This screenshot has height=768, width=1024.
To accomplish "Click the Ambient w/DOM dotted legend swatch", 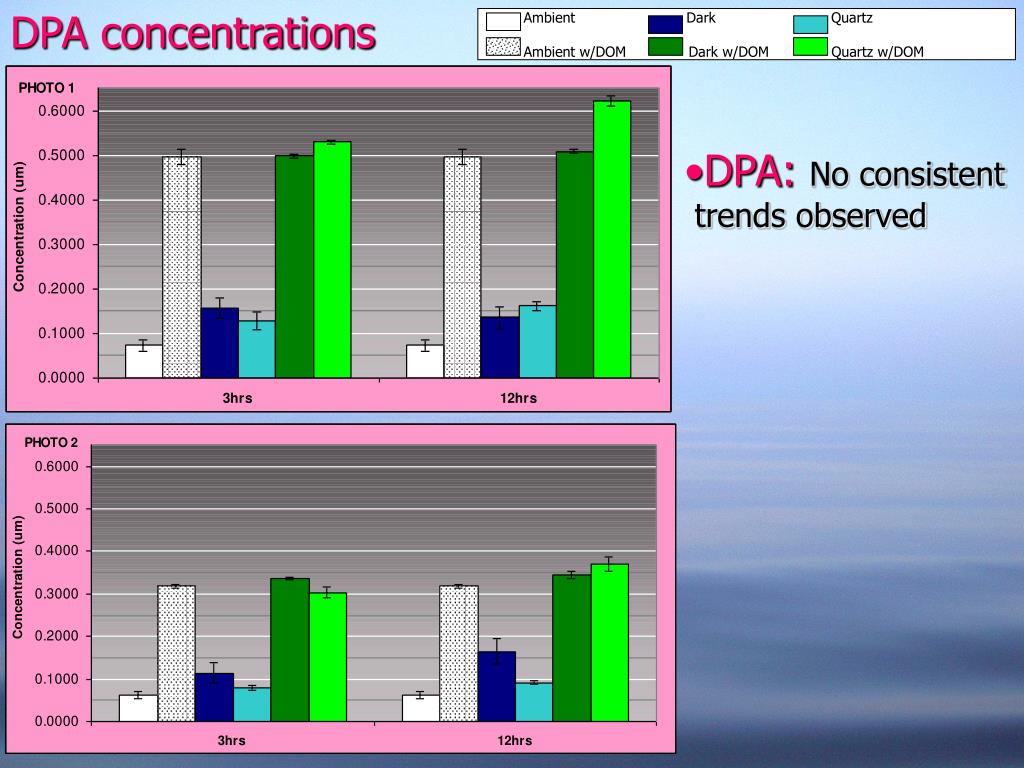I will click(503, 47).
